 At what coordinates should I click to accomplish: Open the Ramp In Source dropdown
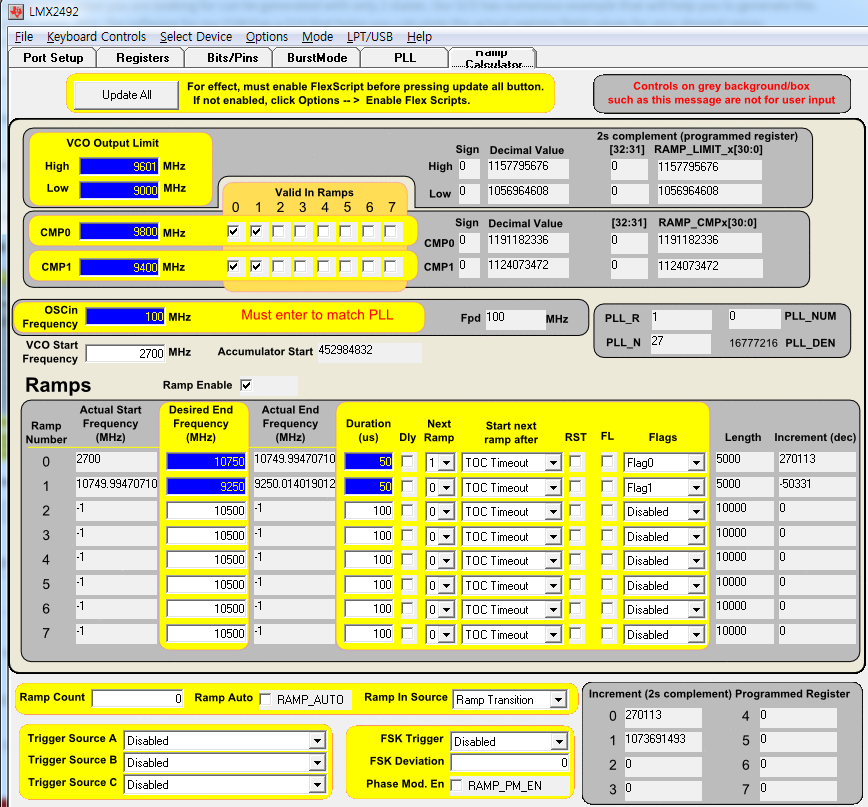[x=510, y=700]
